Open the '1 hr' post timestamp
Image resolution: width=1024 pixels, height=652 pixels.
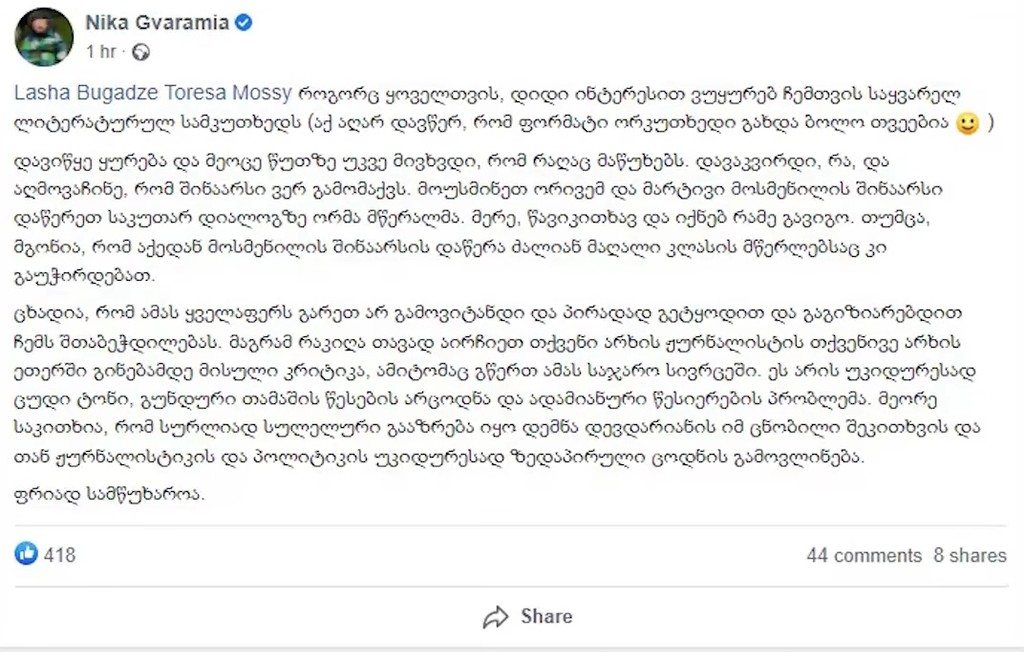pyautogui.click(x=101, y=51)
